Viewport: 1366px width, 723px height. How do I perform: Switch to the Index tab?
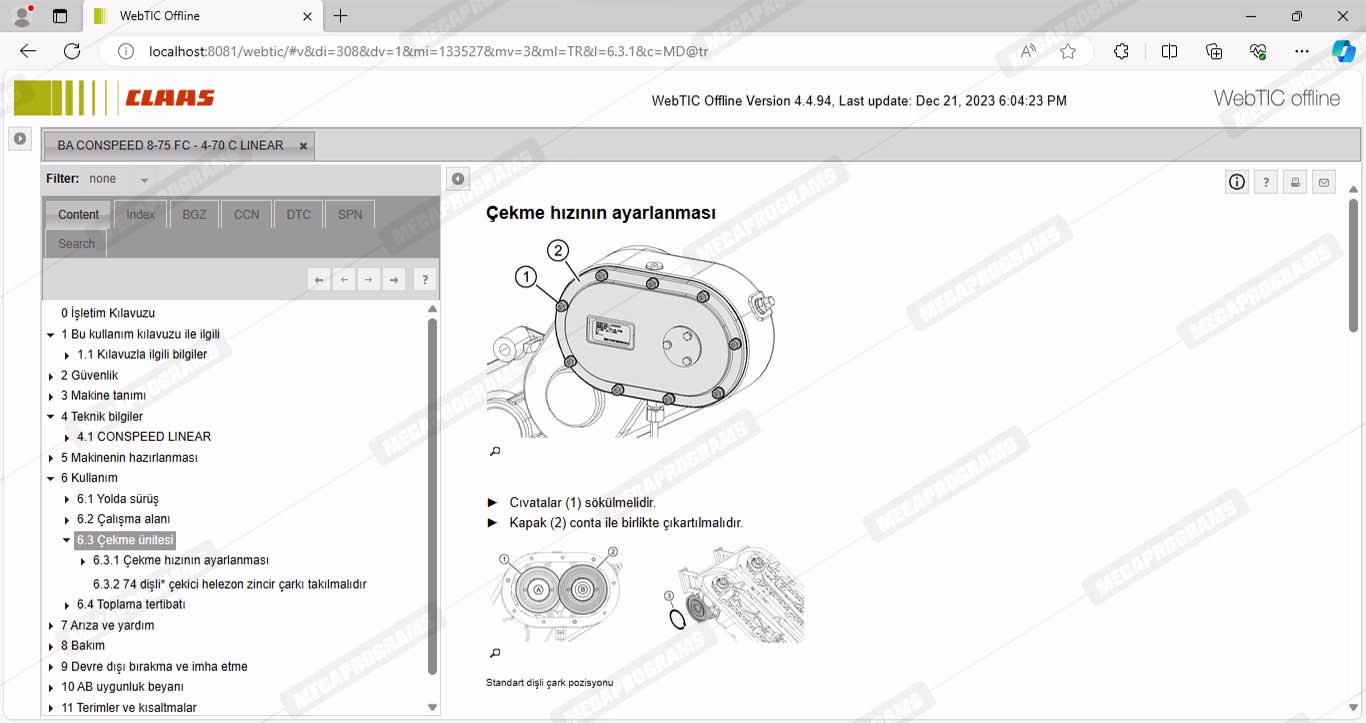[x=141, y=214]
